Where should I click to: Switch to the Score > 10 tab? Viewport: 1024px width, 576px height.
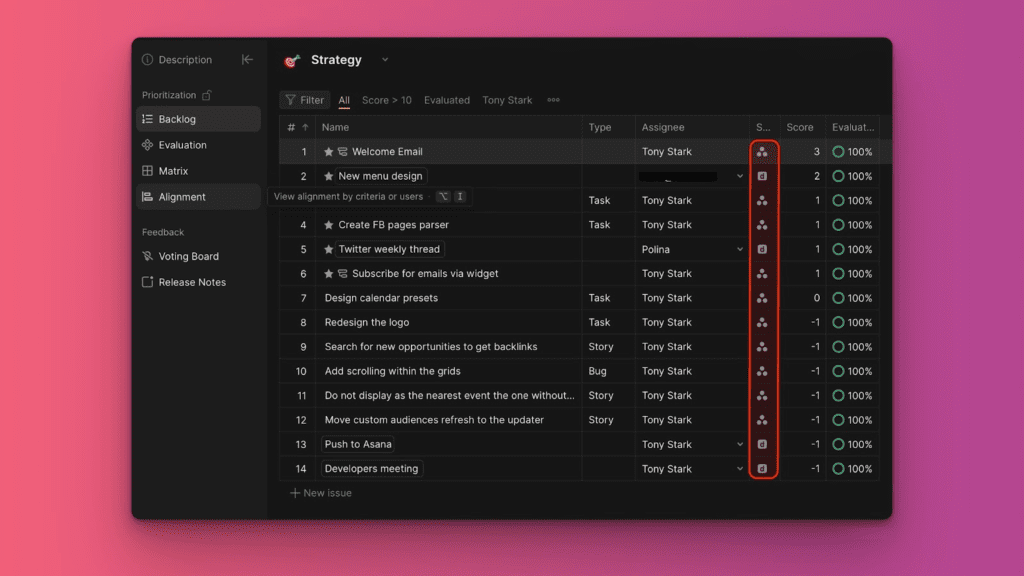386,100
